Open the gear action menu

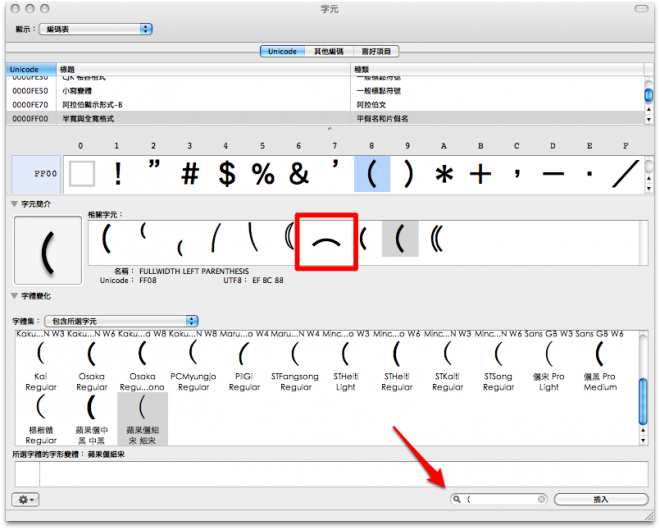click(x=25, y=498)
